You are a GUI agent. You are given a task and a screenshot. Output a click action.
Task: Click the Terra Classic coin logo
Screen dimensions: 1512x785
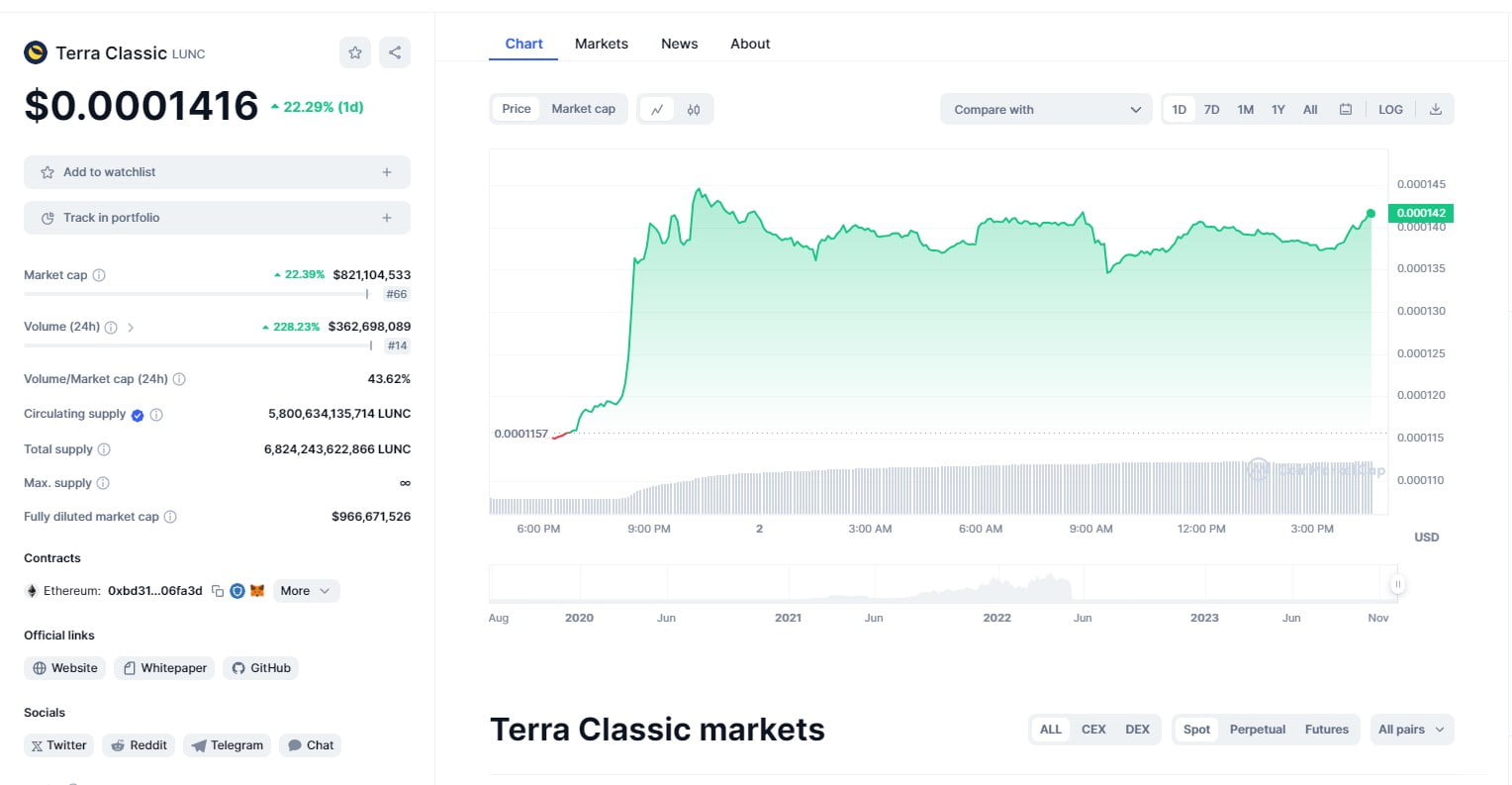(36, 52)
